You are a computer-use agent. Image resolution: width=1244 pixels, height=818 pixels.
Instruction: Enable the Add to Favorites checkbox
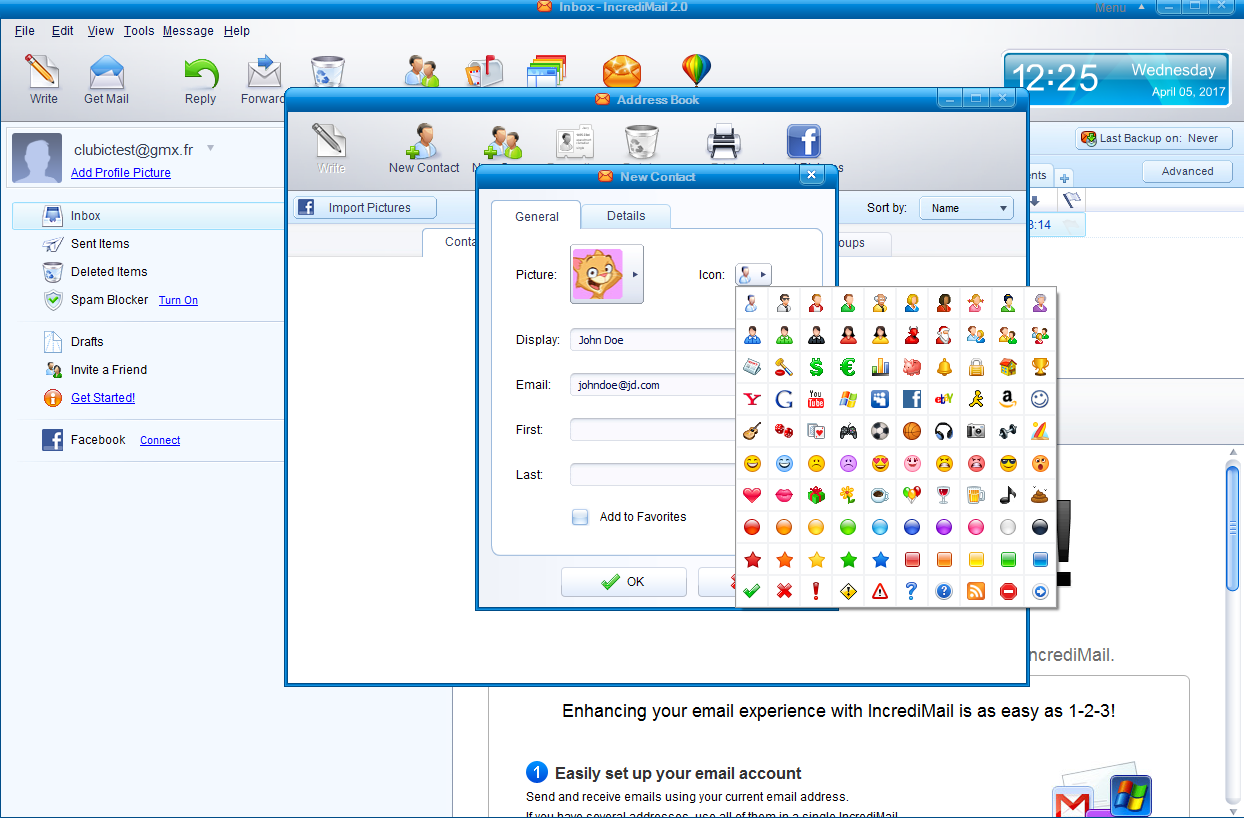580,517
